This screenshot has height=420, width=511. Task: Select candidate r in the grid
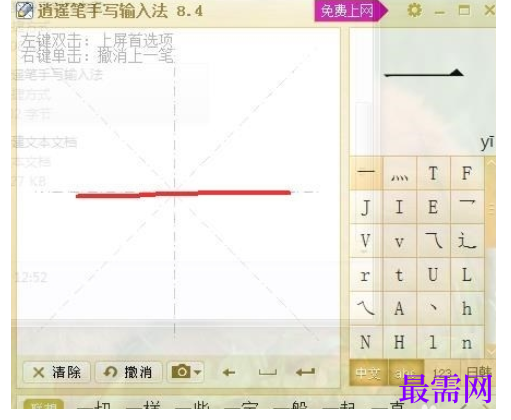366,275
